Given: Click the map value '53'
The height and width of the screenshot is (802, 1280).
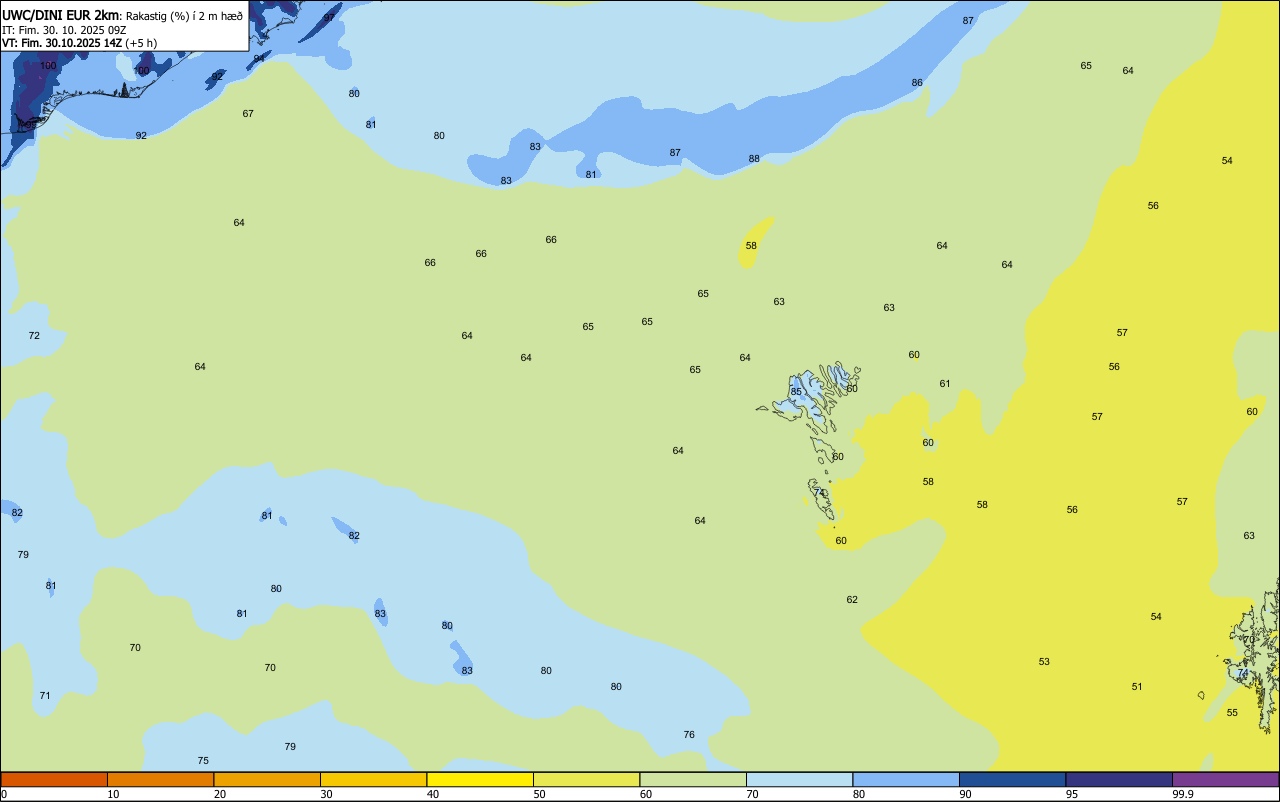Looking at the screenshot, I should pyautogui.click(x=1044, y=662).
